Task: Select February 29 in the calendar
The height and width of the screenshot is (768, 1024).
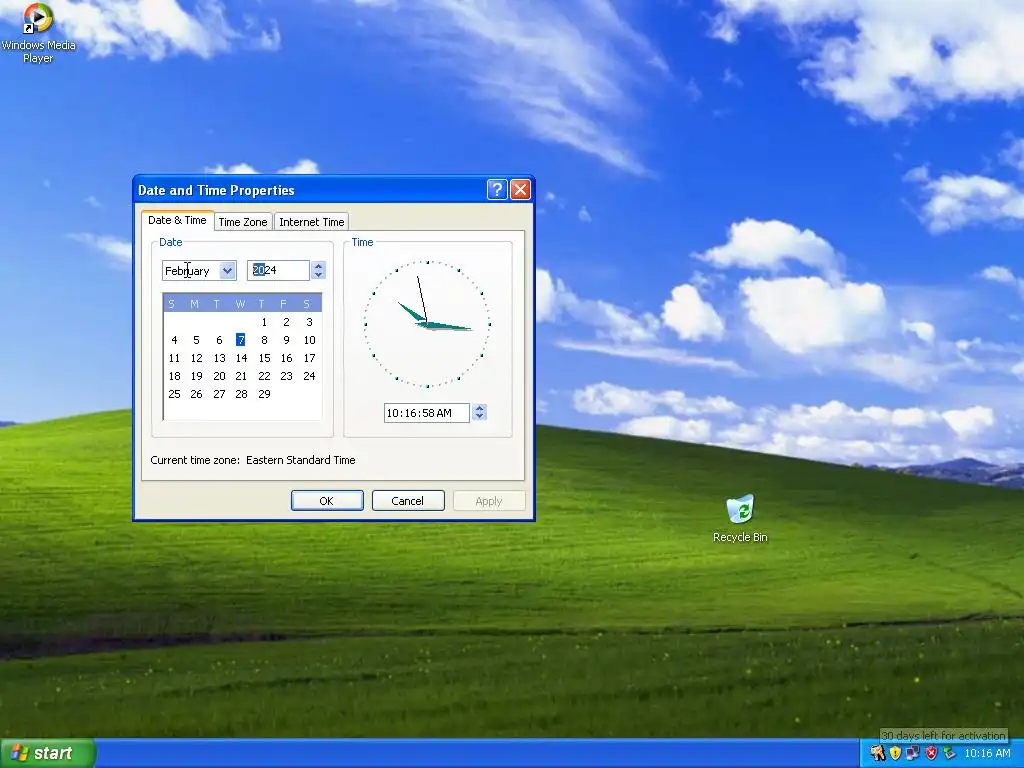Action: click(264, 394)
